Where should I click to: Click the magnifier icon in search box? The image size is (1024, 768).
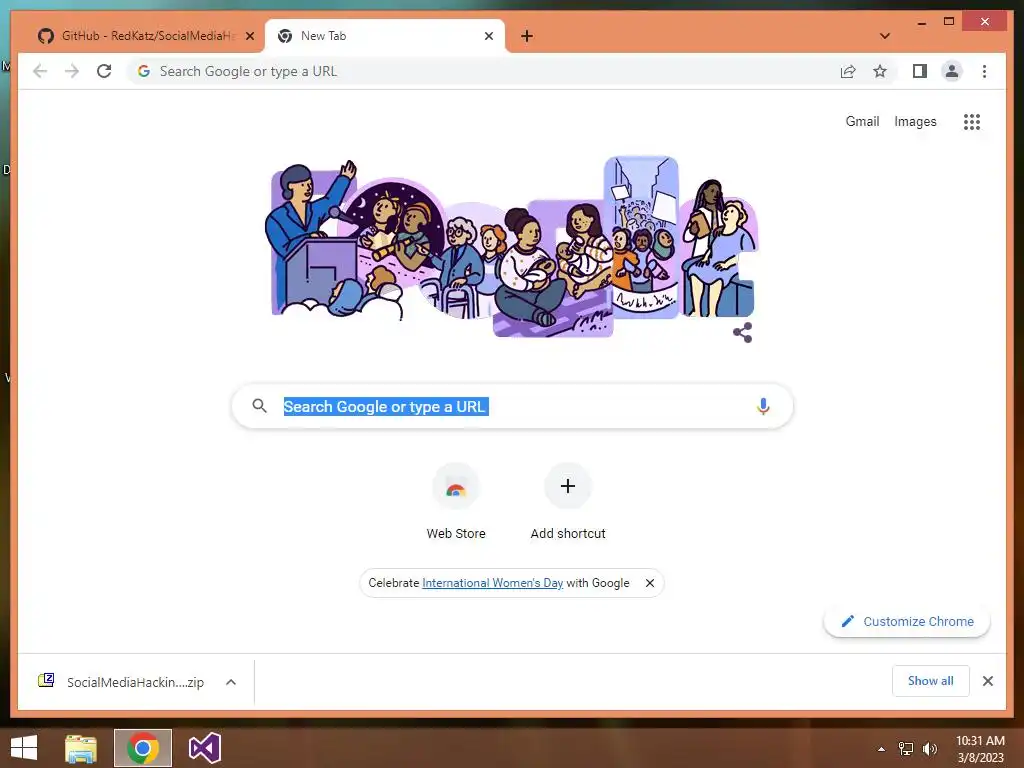point(259,406)
